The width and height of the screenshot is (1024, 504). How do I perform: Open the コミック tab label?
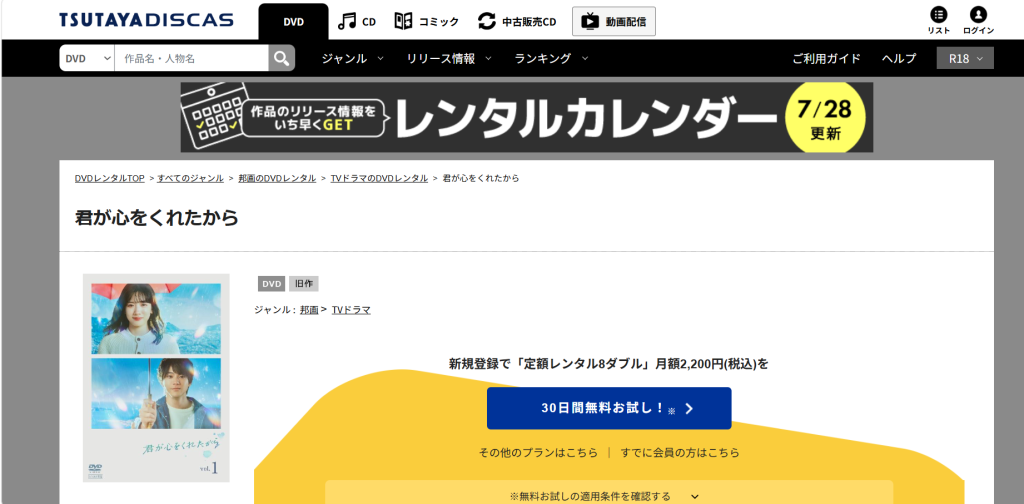click(x=439, y=22)
